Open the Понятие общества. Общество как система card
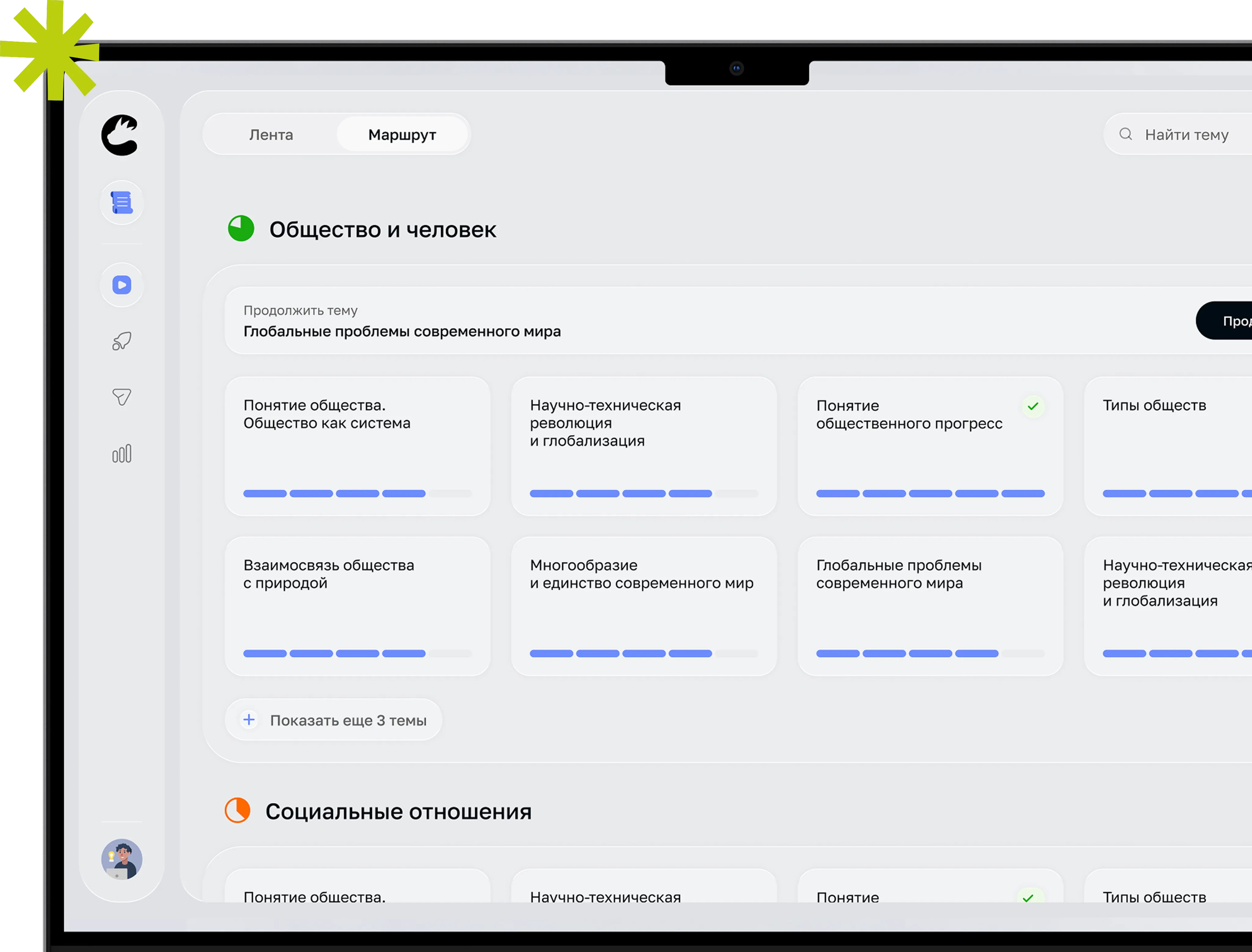1252x952 pixels. pos(358,447)
